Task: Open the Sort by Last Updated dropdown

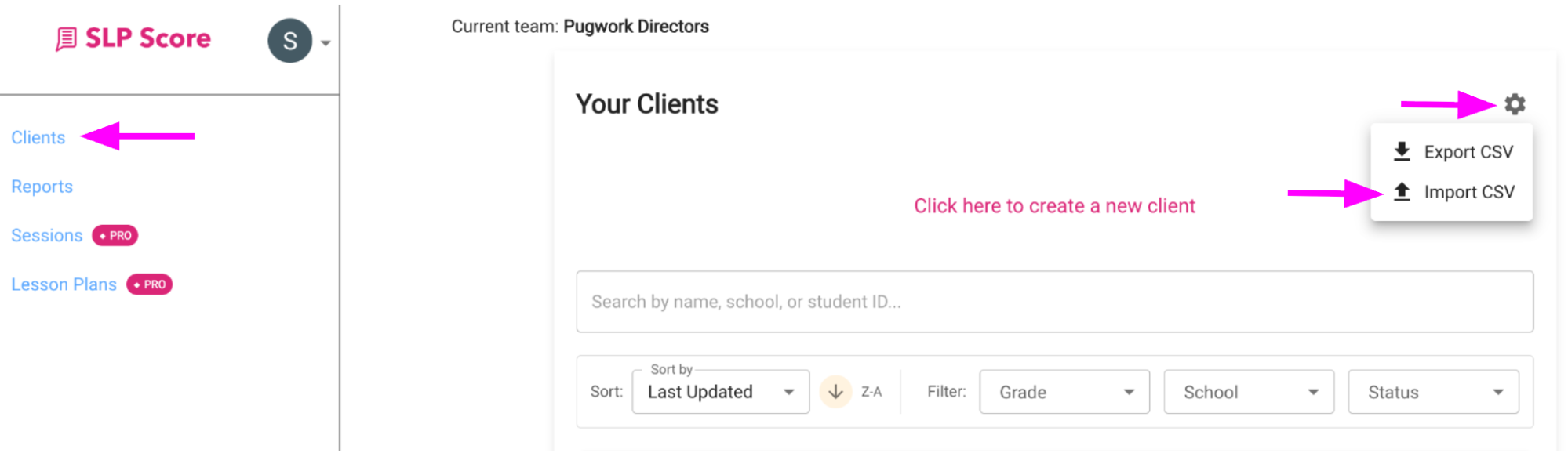Action: pos(719,391)
